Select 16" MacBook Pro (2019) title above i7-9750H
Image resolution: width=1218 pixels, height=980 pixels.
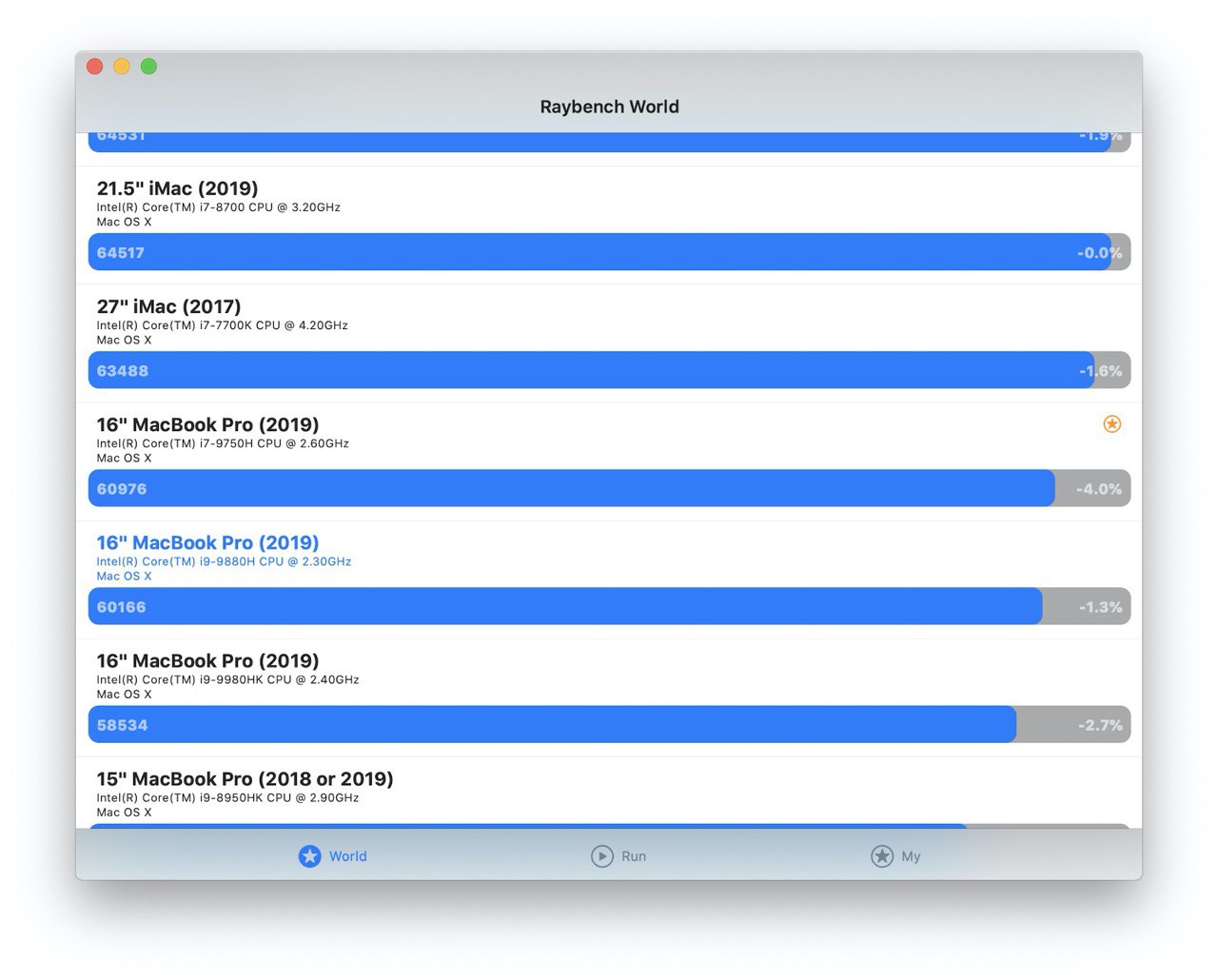click(207, 424)
